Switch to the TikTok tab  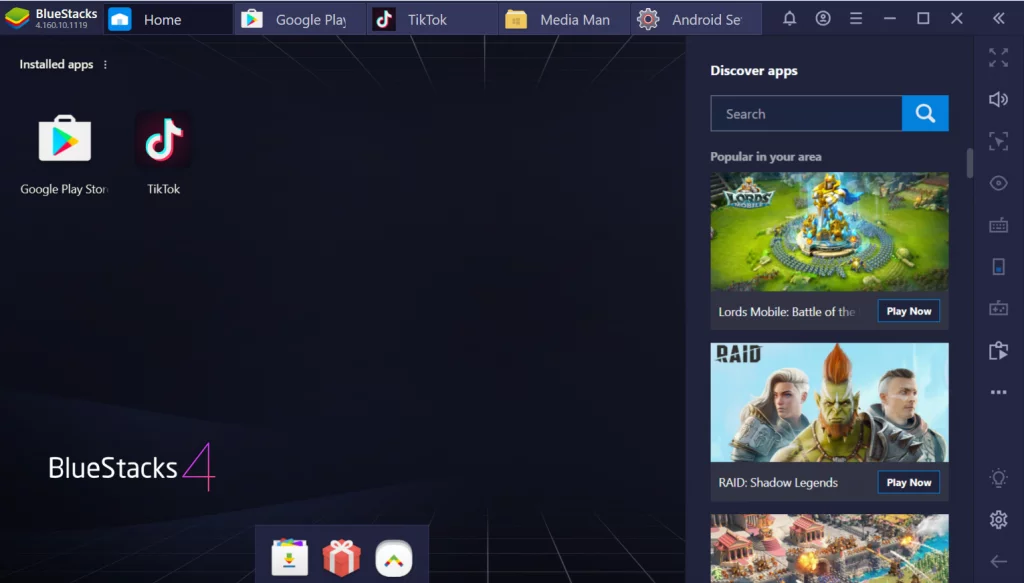point(432,20)
